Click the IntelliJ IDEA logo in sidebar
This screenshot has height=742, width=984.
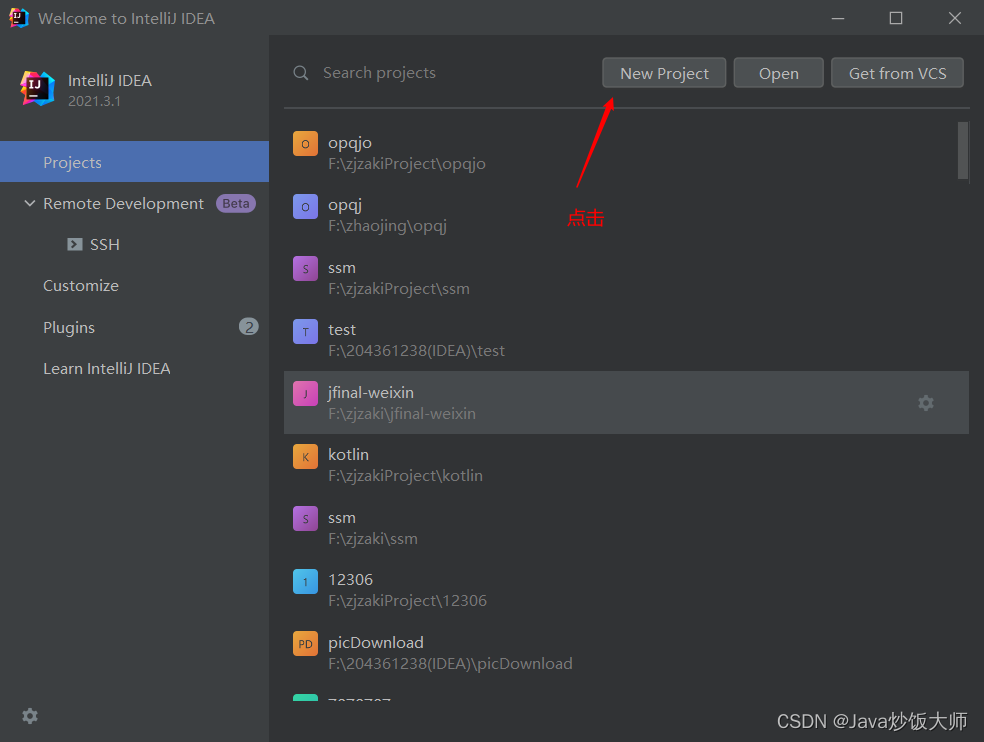point(37,89)
